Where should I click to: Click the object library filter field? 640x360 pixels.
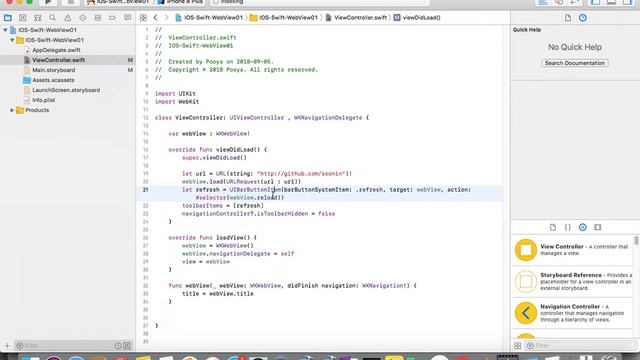[x=580, y=346]
